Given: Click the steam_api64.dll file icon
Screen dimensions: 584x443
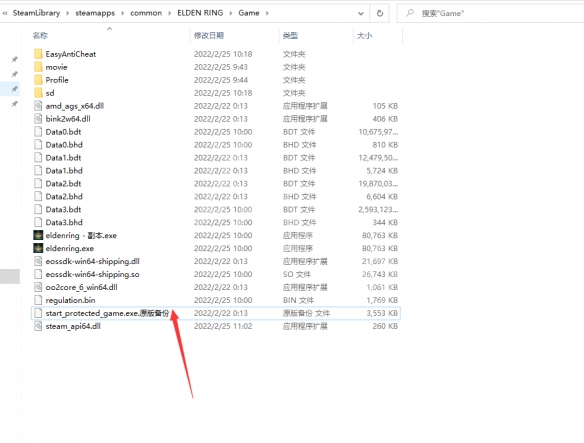Looking at the screenshot, I should (x=38, y=326).
